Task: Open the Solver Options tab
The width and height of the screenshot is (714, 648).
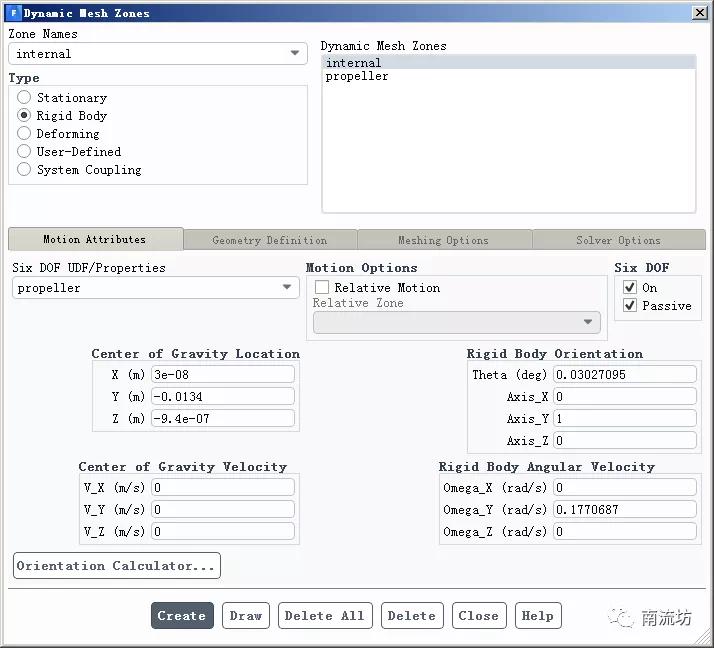Action: tap(618, 240)
